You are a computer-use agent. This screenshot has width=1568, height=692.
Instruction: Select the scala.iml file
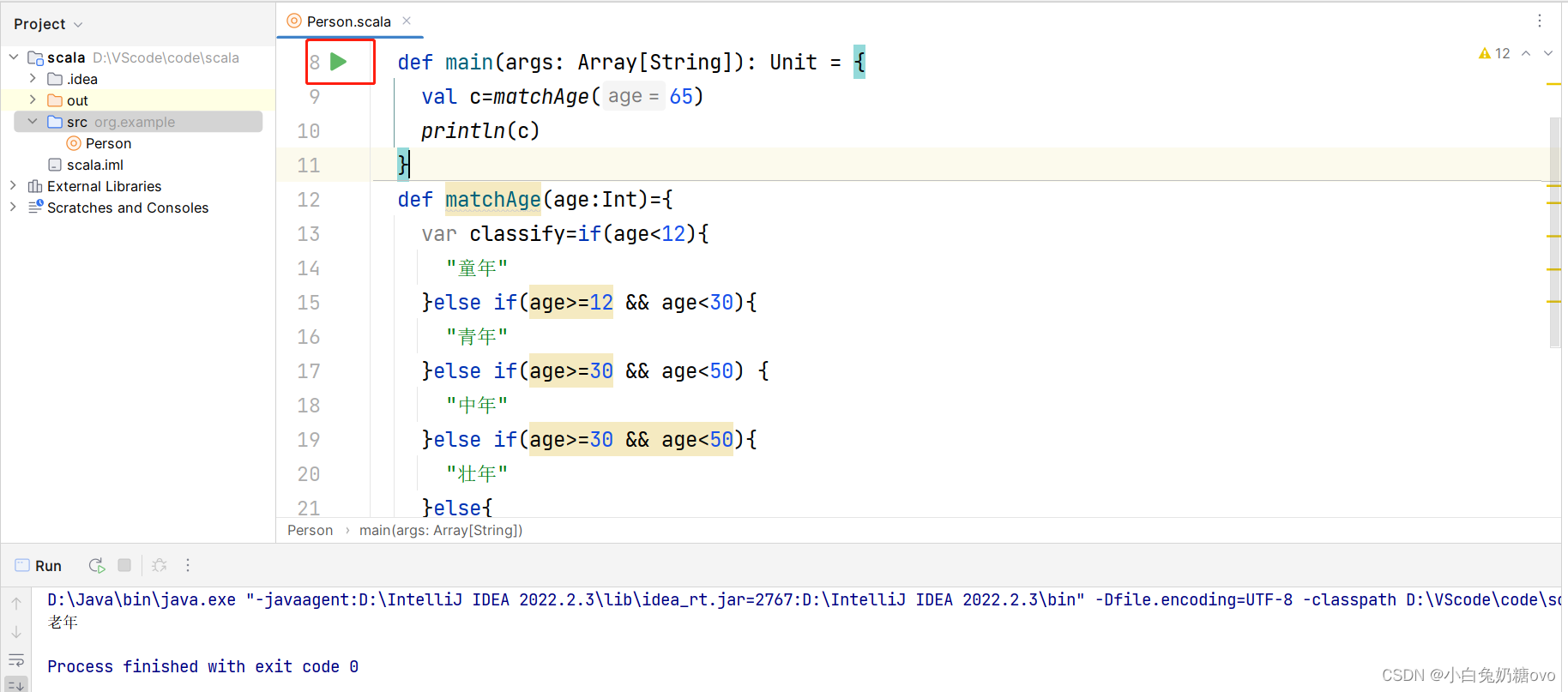click(95, 165)
